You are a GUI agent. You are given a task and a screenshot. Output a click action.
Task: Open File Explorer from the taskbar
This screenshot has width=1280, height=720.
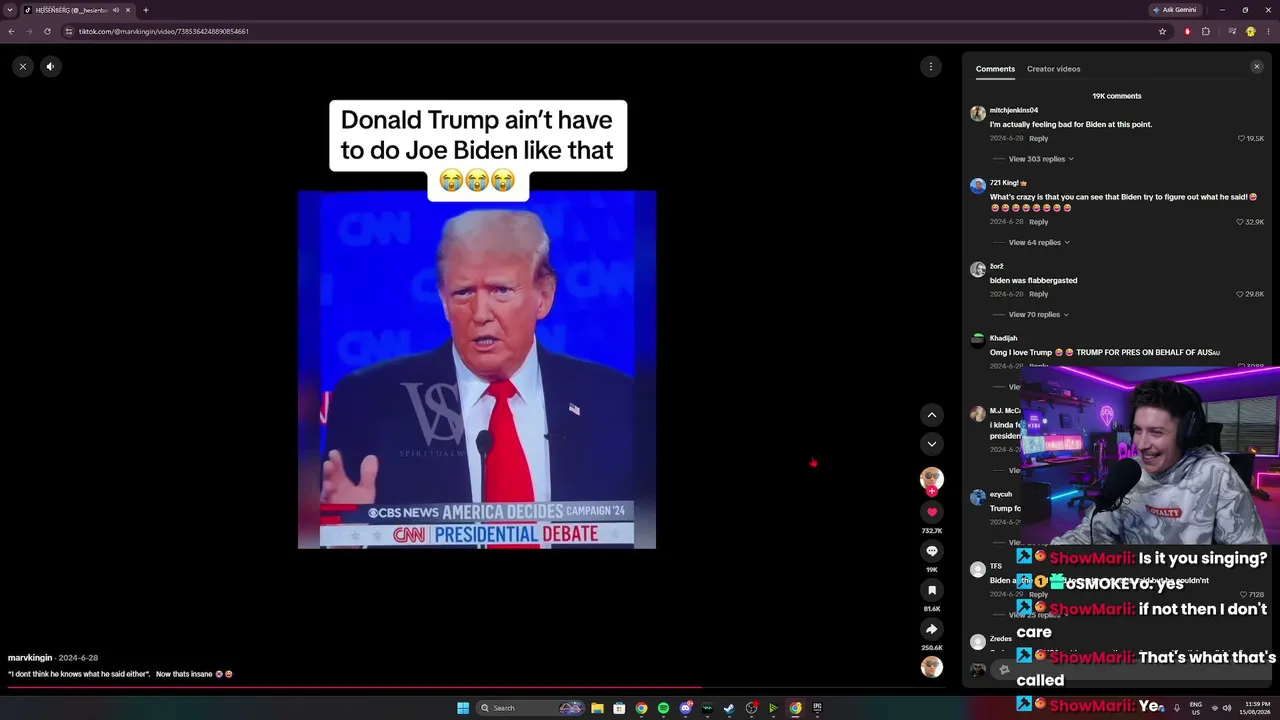(x=597, y=708)
